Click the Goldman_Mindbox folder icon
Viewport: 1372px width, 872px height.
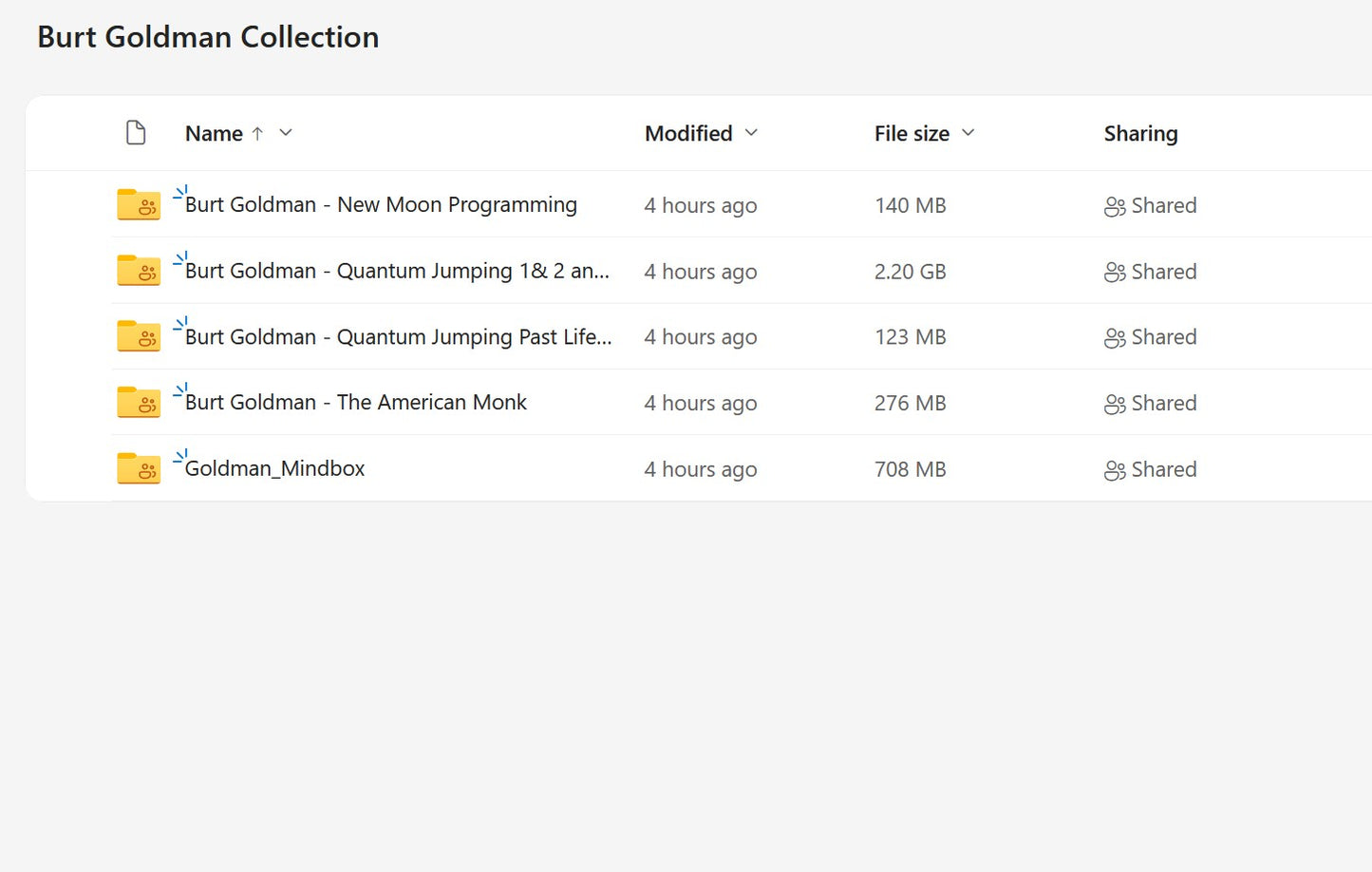138,468
